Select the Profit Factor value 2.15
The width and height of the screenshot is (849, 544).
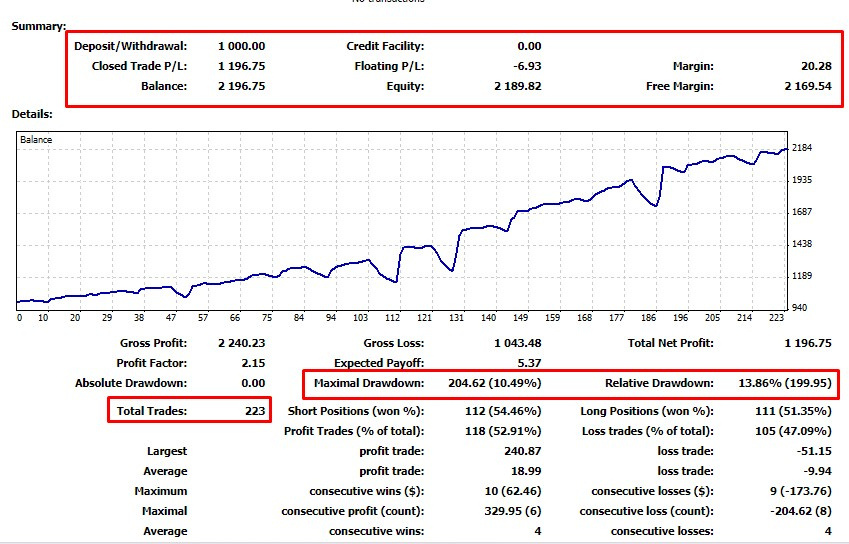pos(252,363)
